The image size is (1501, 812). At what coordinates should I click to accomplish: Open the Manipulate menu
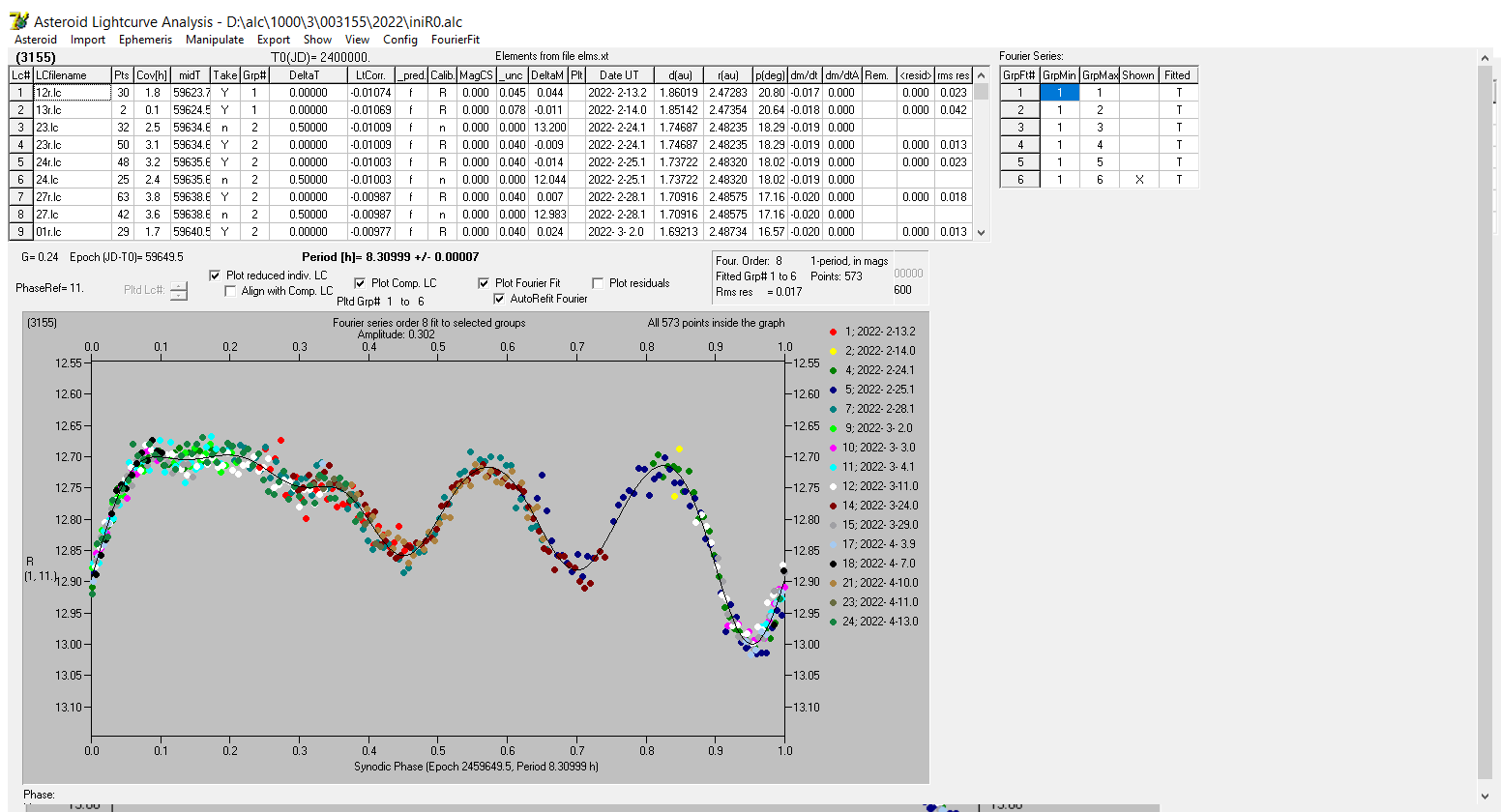pyautogui.click(x=215, y=40)
